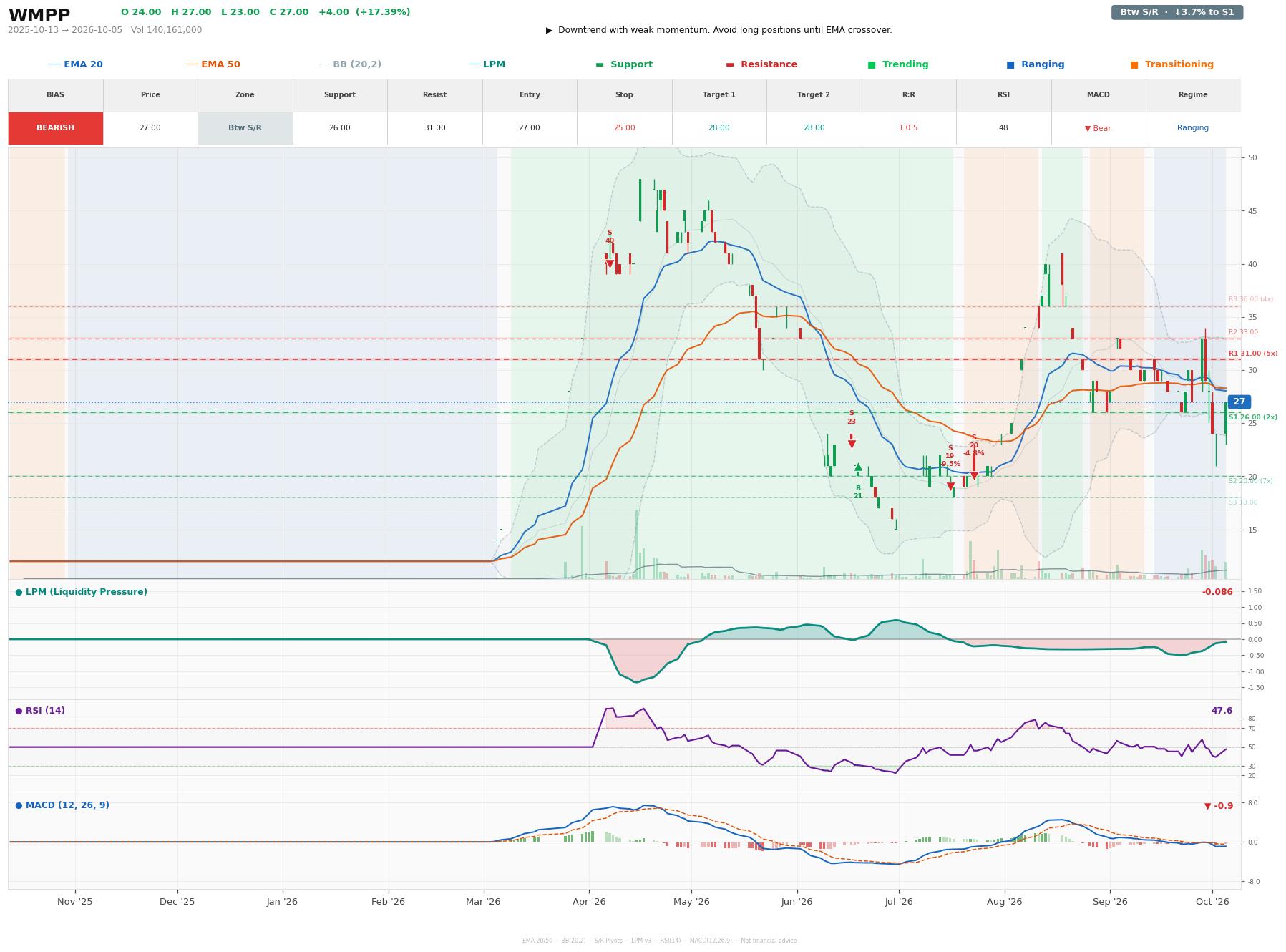The width and height of the screenshot is (1286, 952).
Task: Click the RSI reading 47.6
Action: click(x=1222, y=711)
